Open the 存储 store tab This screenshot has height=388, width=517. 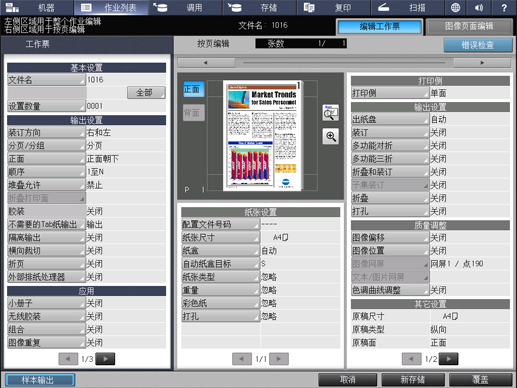tap(259, 7)
